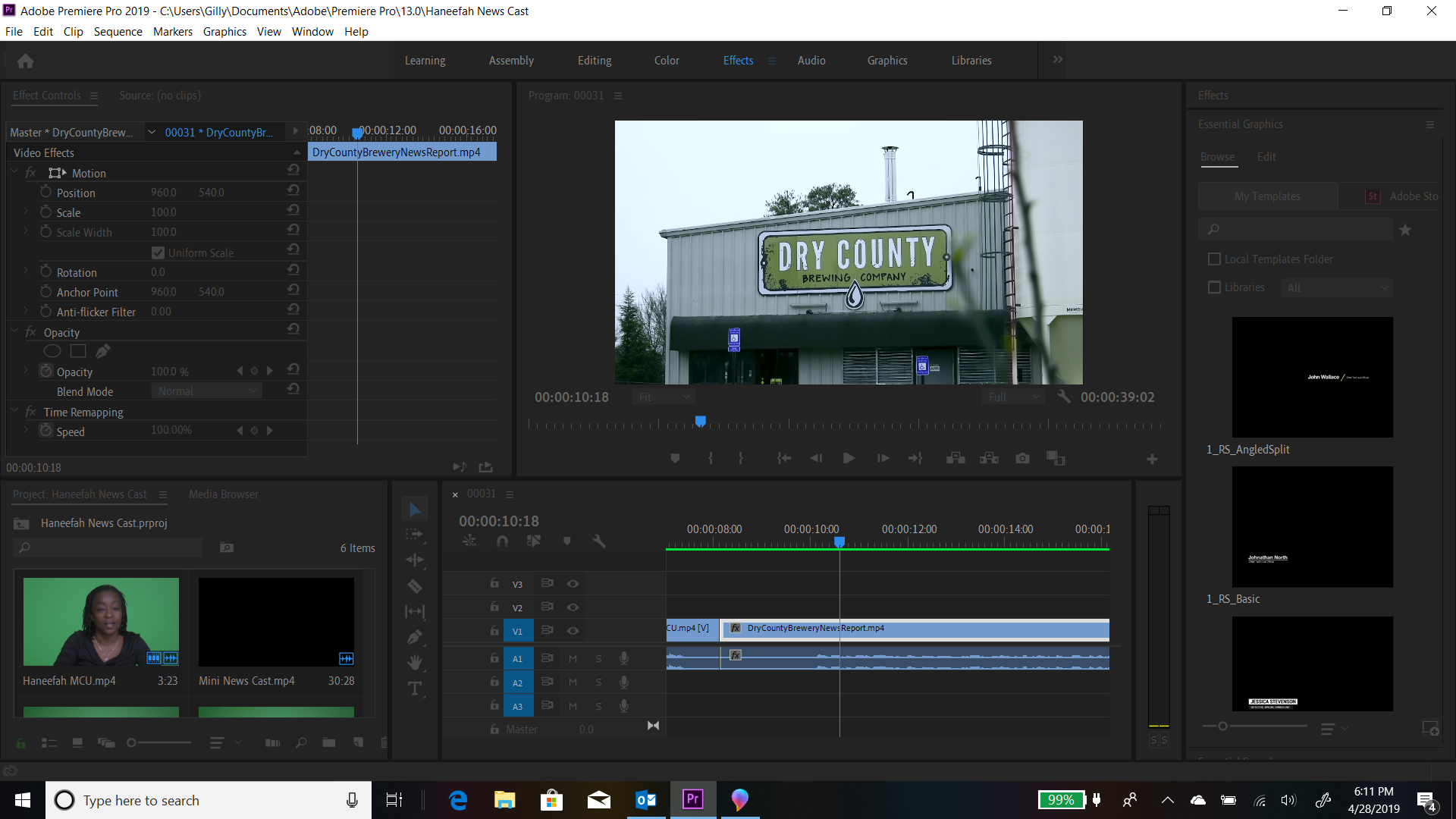Open the Blend Mode dropdown

pos(206,391)
